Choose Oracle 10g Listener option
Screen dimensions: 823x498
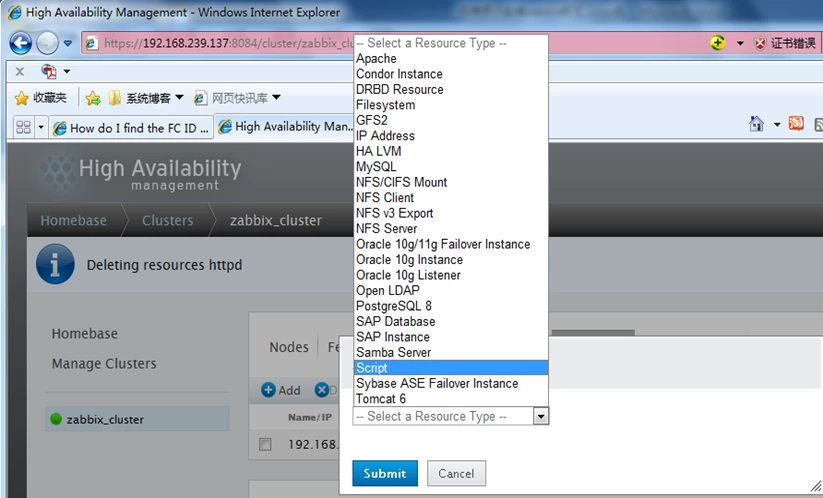[451, 276]
